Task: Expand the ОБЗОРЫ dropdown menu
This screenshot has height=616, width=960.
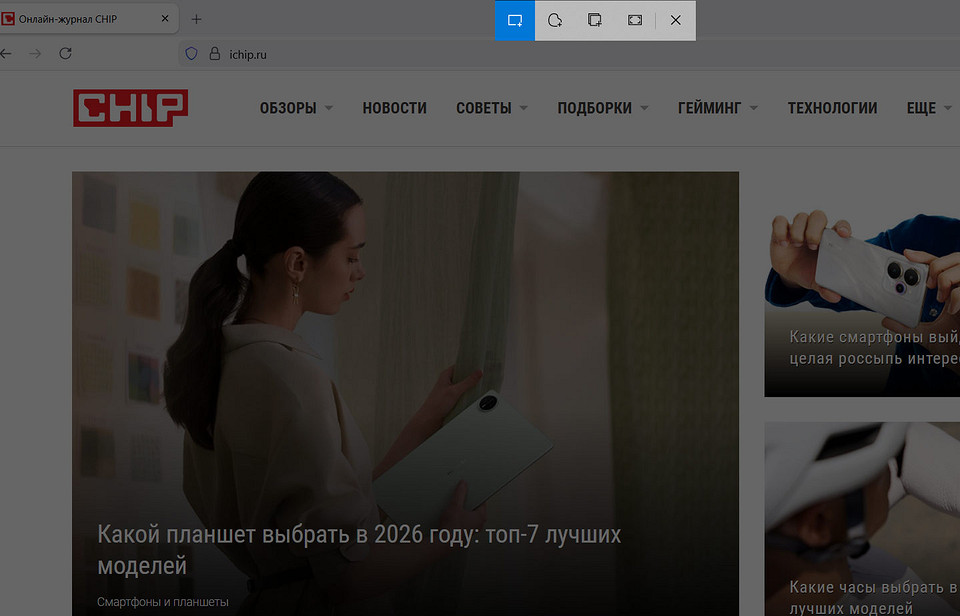Action: (x=296, y=108)
